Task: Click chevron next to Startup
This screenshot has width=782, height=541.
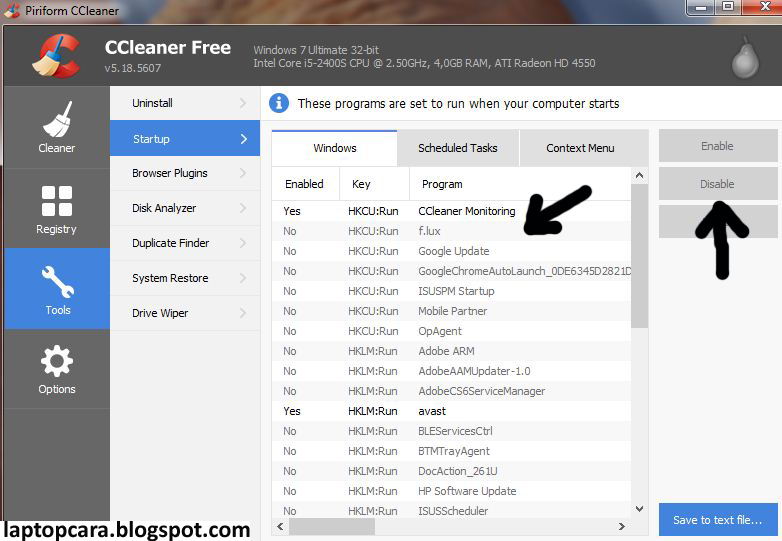Action: point(243,139)
